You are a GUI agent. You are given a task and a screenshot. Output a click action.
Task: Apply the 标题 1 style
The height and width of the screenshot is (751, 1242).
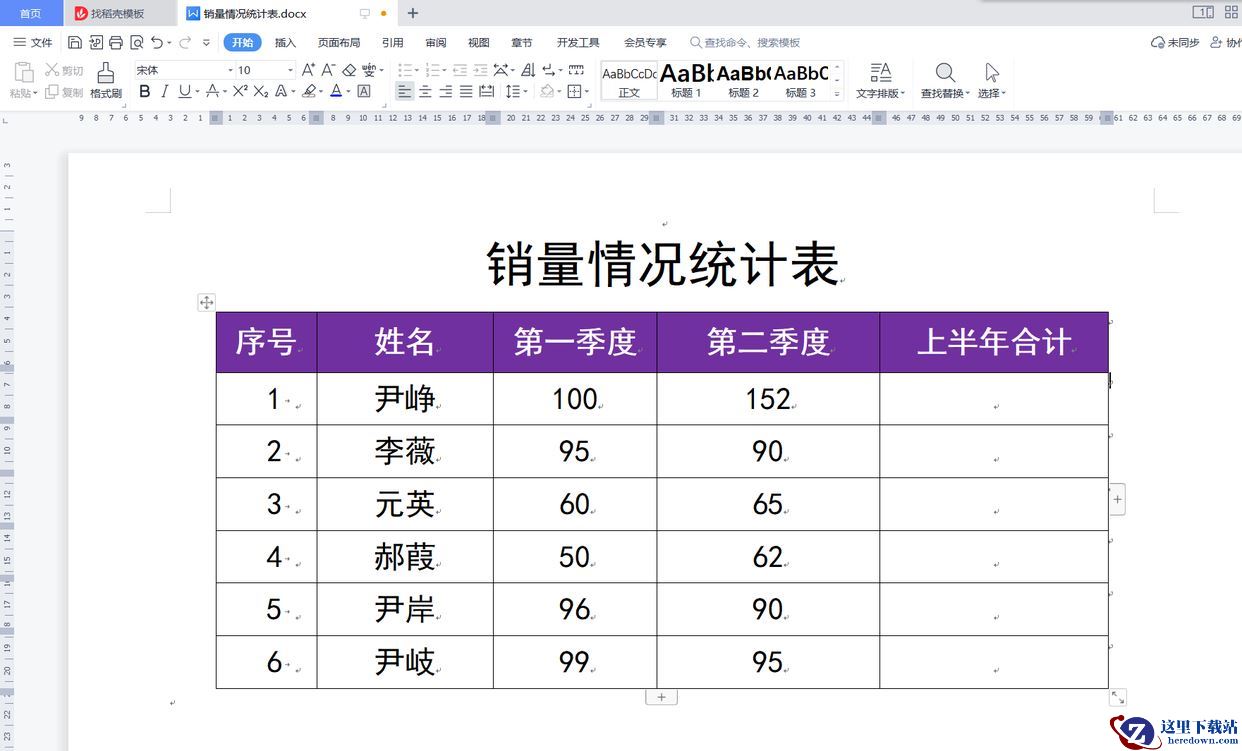(686, 80)
